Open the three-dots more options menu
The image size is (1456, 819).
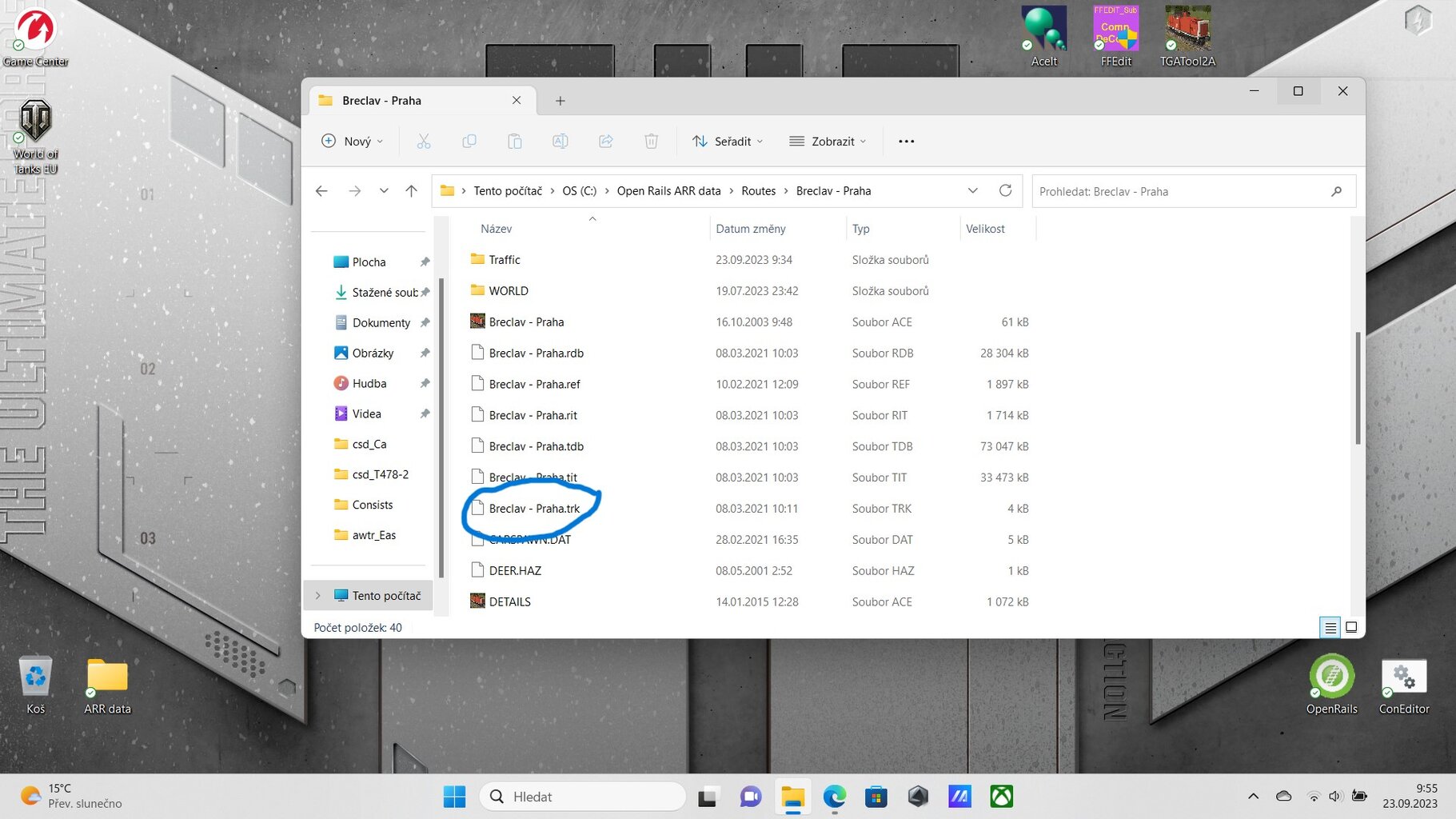coord(906,142)
